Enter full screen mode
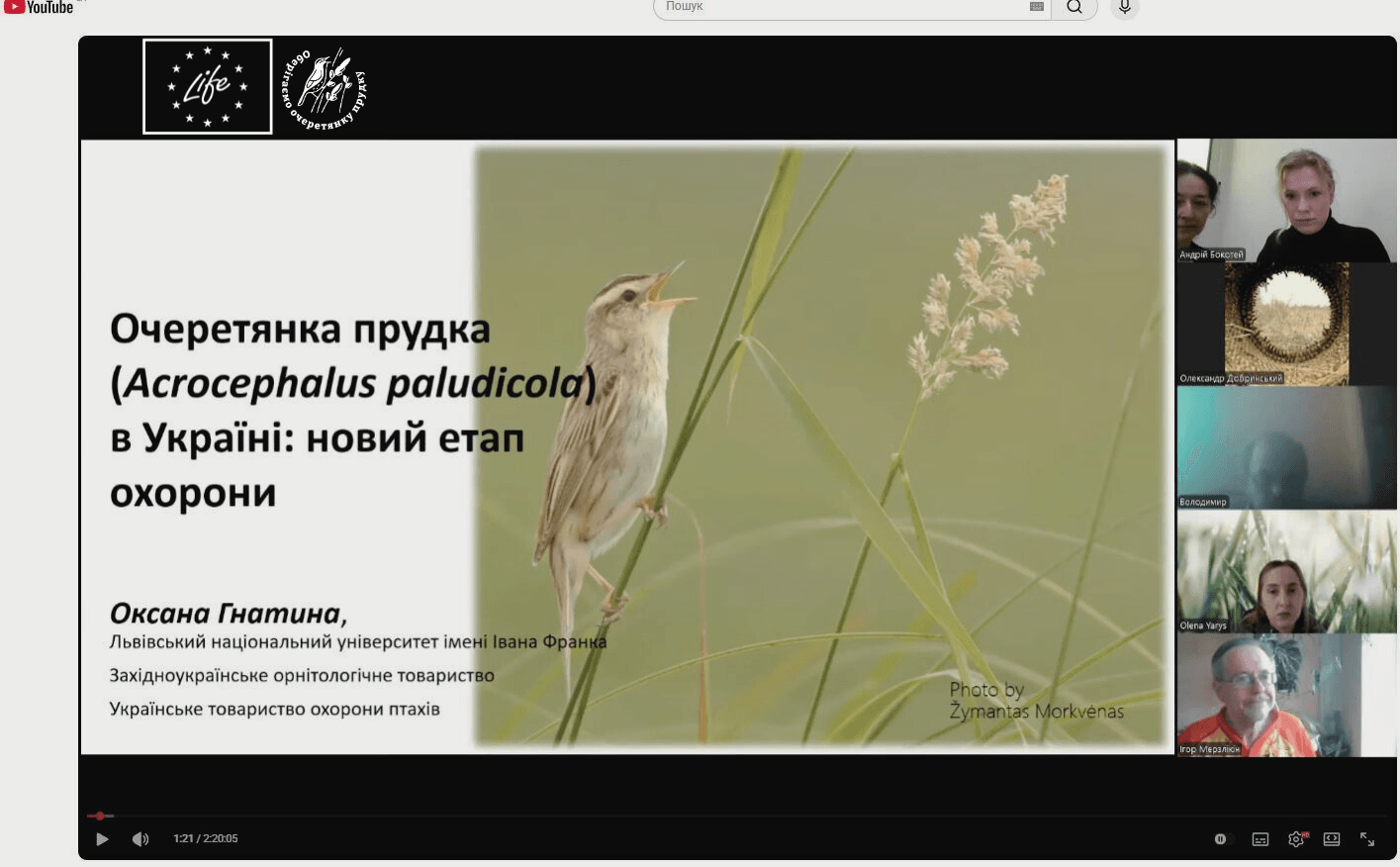This screenshot has width=1400, height=867. pos(1367,839)
